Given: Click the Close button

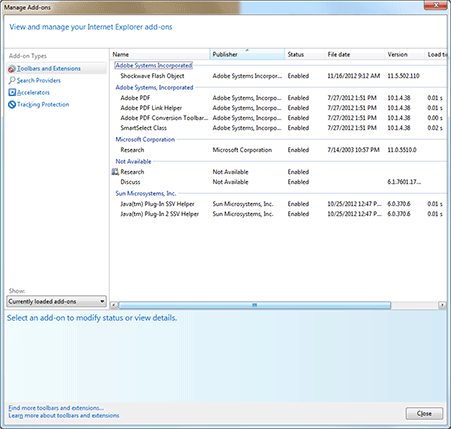Looking at the screenshot, I should [424, 413].
